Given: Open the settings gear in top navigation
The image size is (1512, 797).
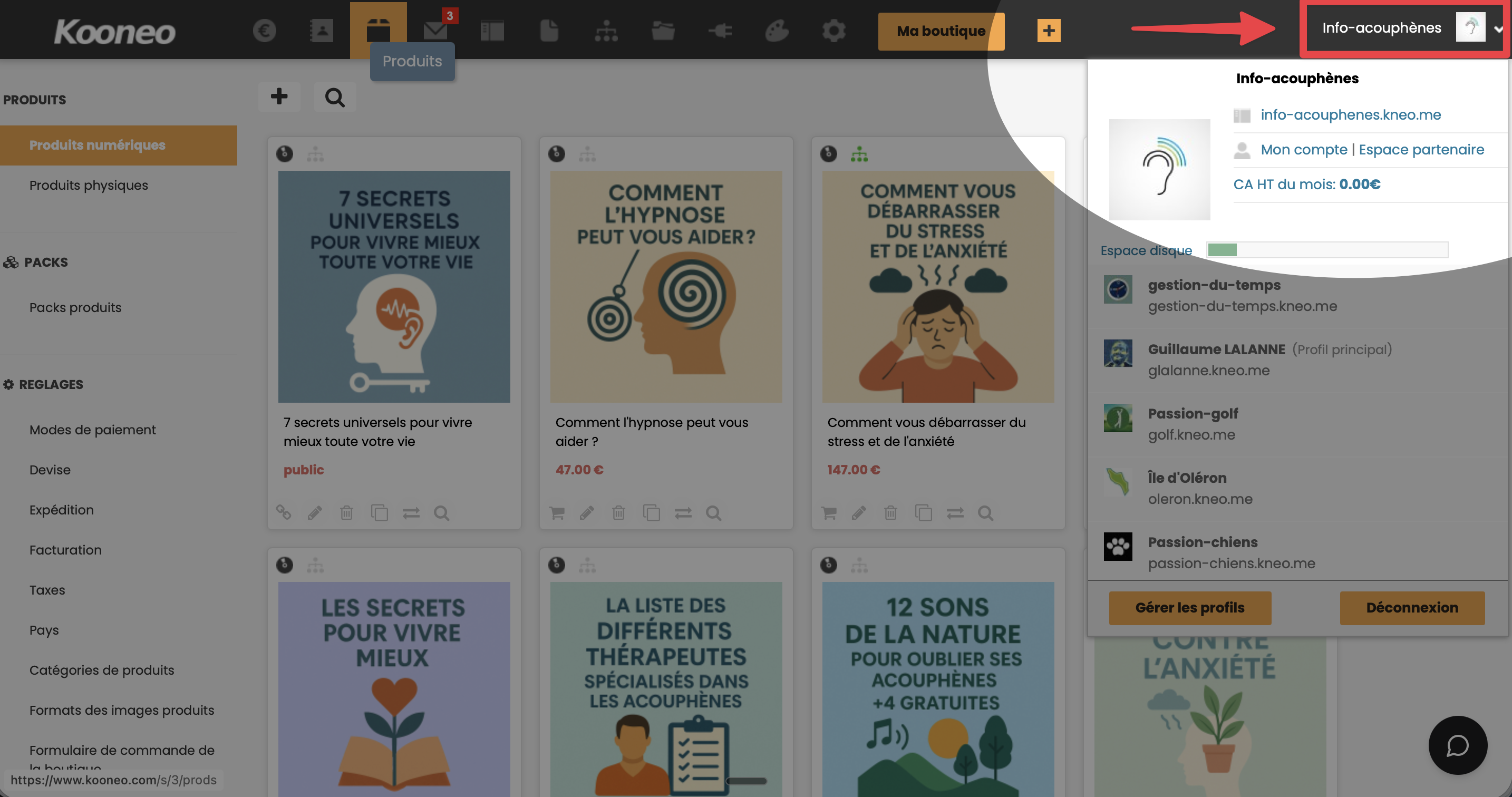Looking at the screenshot, I should pos(833,31).
